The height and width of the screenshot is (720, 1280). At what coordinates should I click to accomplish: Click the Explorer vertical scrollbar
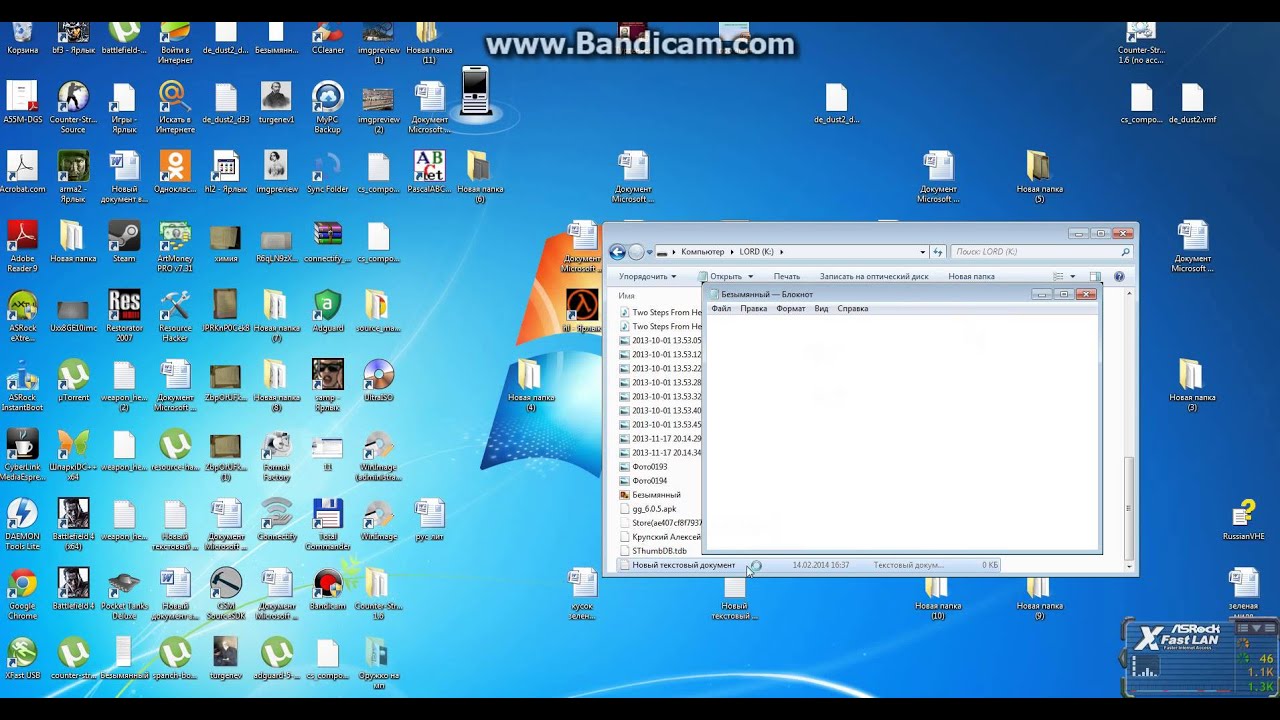[x=1130, y=430]
